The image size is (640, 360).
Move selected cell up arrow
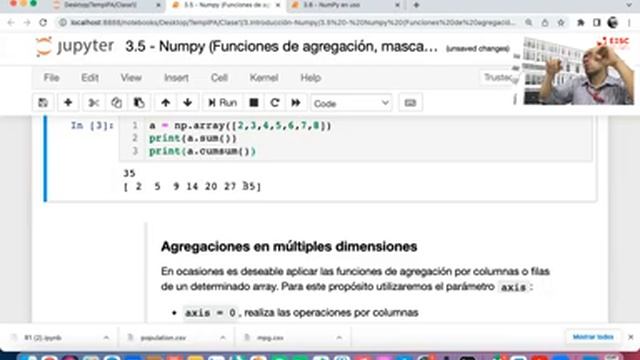165,103
